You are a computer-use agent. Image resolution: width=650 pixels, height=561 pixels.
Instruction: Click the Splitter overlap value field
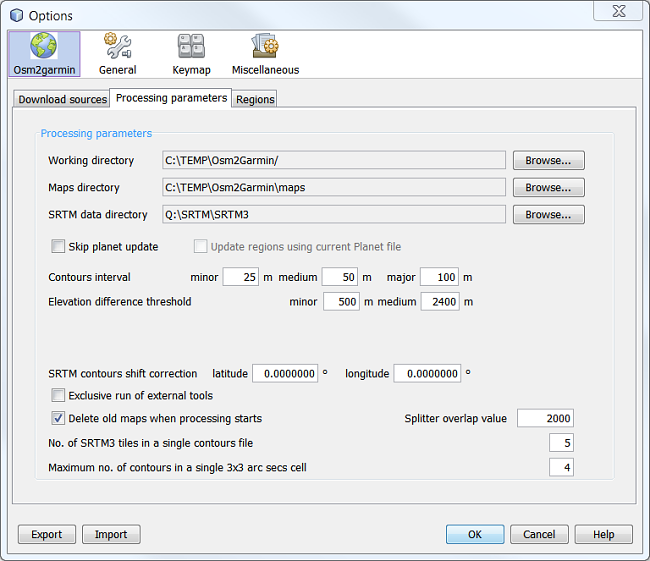[546, 418]
